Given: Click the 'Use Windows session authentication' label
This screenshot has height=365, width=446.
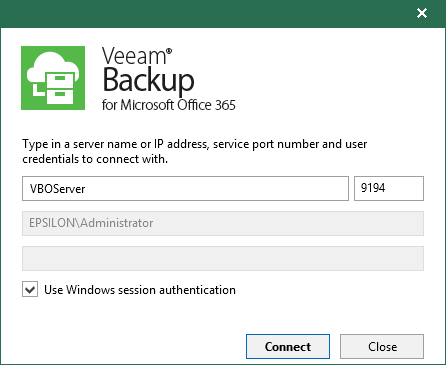Looking at the screenshot, I should 140,290.
